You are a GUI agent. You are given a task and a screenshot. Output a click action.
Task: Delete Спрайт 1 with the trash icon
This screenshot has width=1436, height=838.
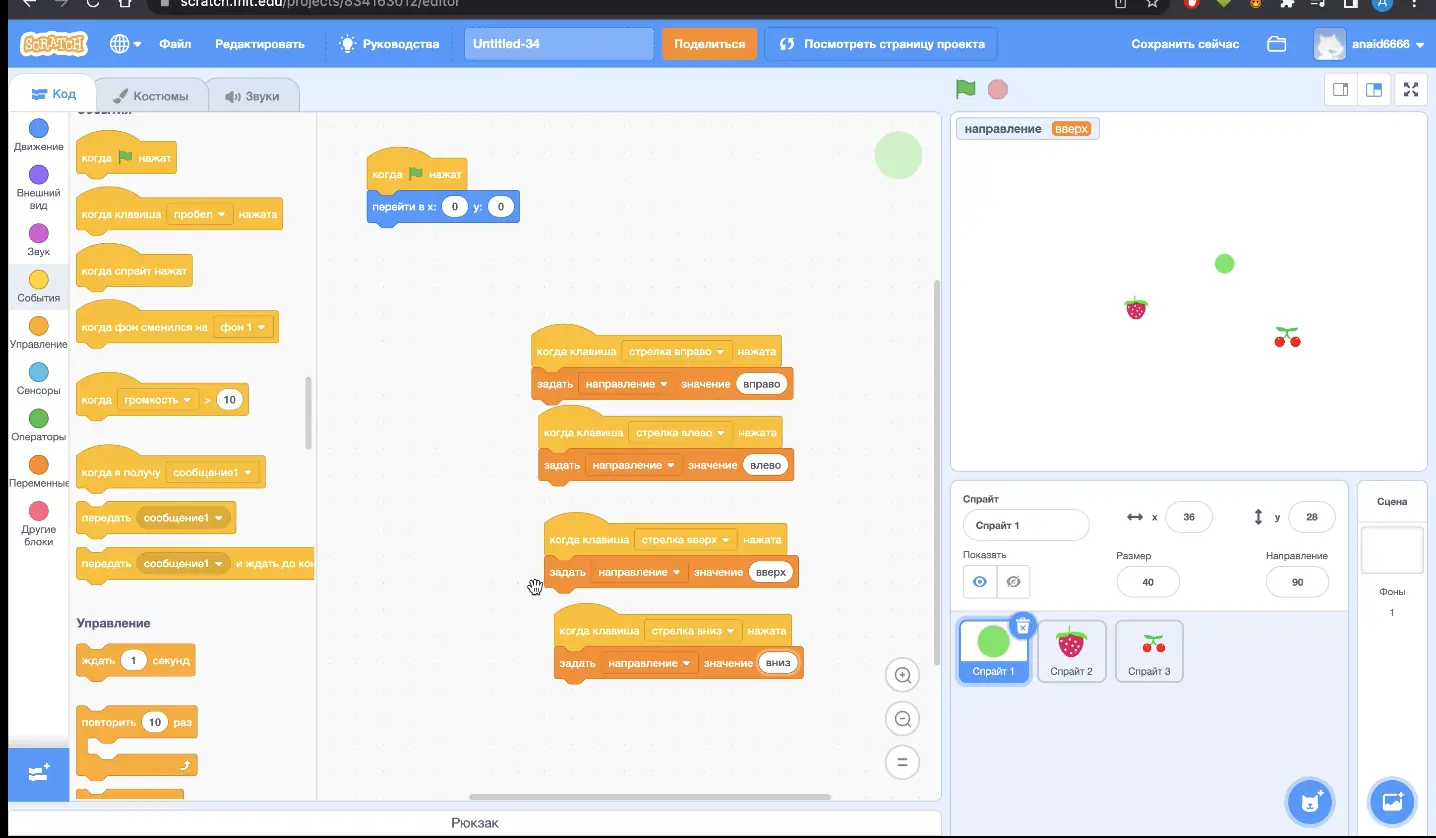point(1022,626)
